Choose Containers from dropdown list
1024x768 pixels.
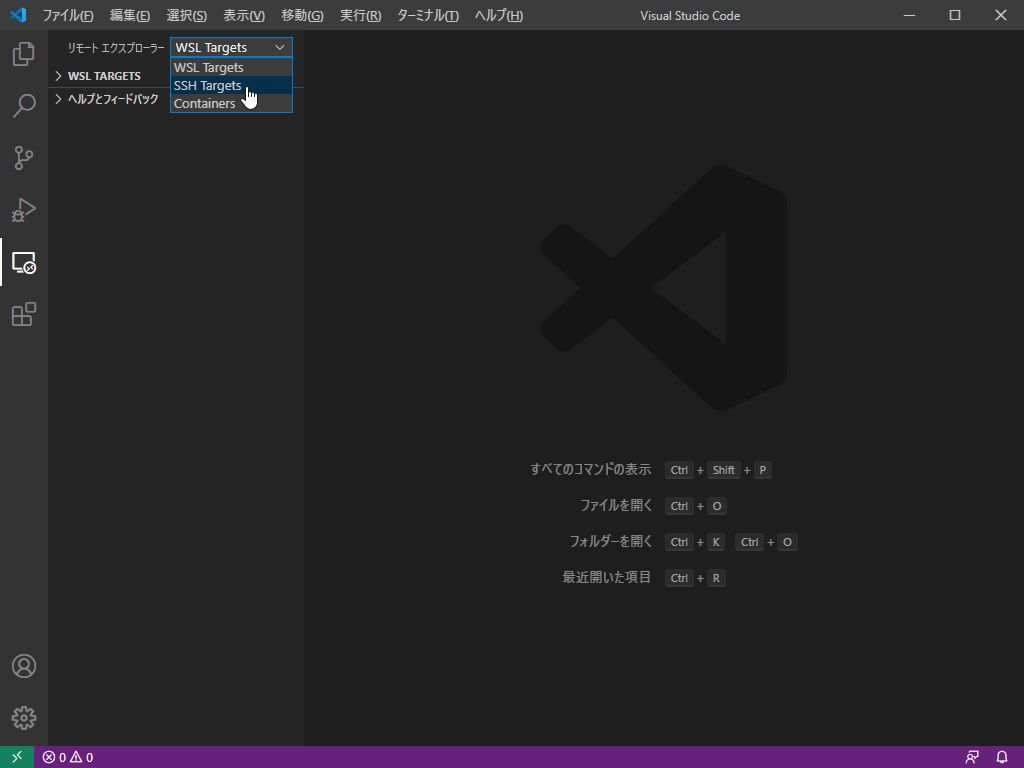tap(231, 103)
